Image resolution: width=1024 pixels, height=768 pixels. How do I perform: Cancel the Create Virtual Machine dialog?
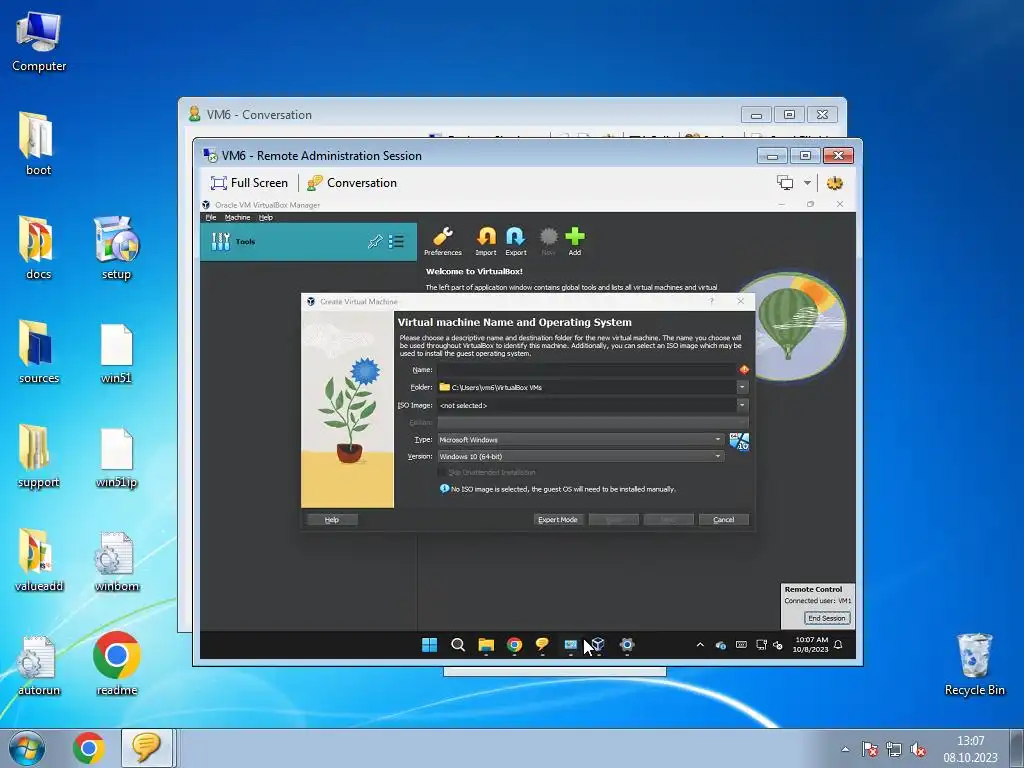pyautogui.click(x=724, y=520)
